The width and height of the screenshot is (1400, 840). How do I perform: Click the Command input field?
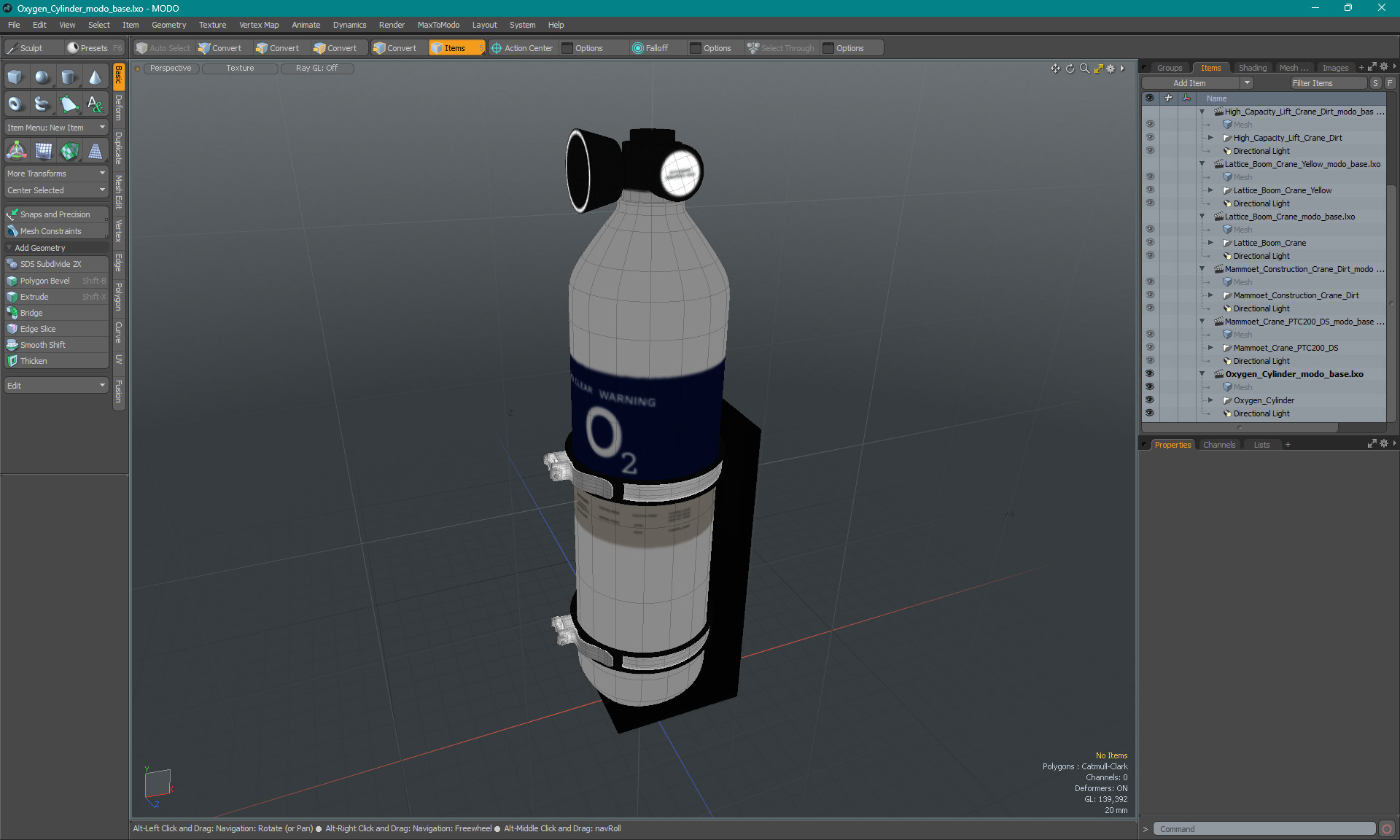[x=1264, y=829]
